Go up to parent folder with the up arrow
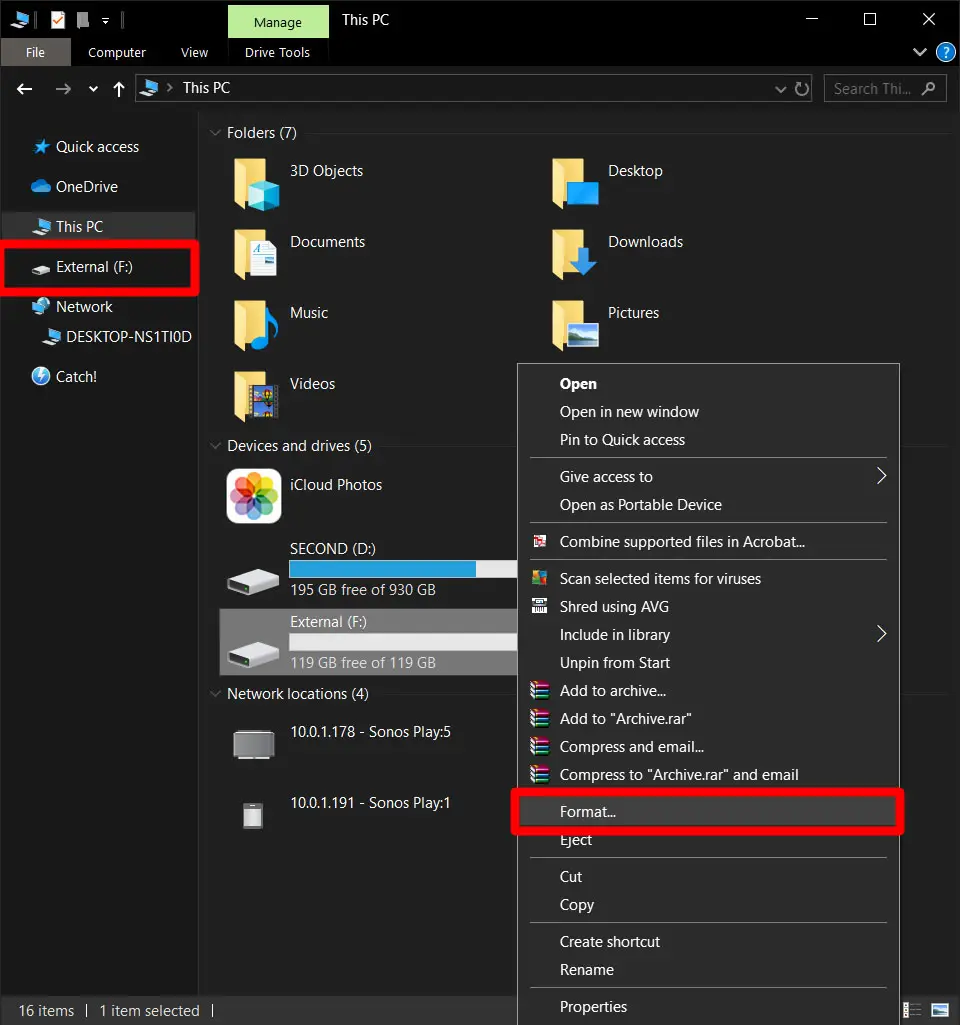The width and height of the screenshot is (960, 1025). coord(117,89)
